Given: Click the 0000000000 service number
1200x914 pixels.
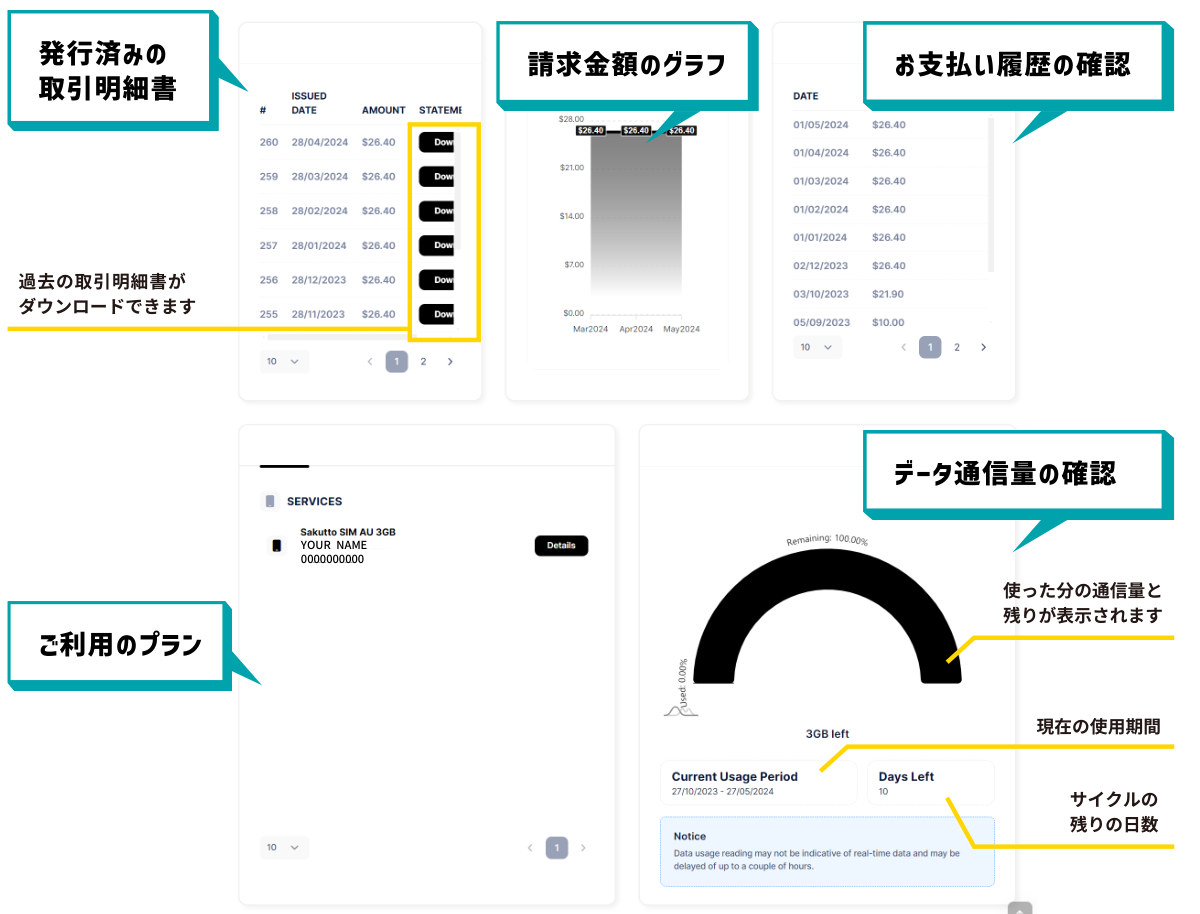Looking at the screenshot, I should click(x=332, y=559).
